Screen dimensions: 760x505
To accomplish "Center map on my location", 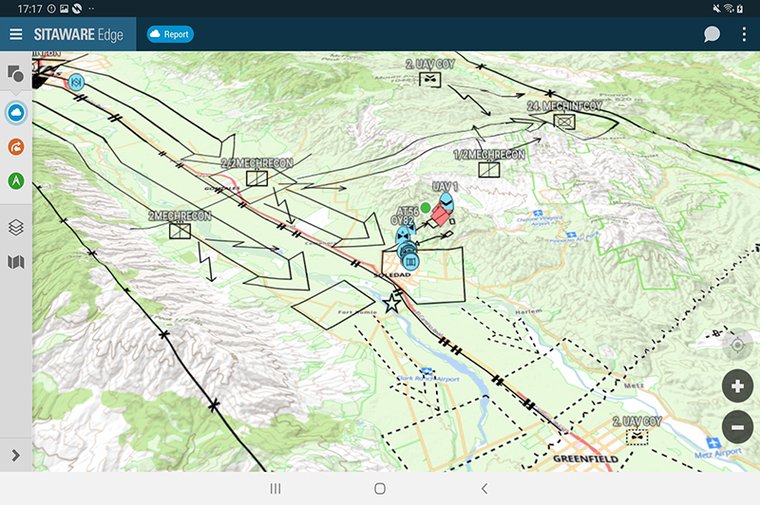I will (x=737, y=345).
